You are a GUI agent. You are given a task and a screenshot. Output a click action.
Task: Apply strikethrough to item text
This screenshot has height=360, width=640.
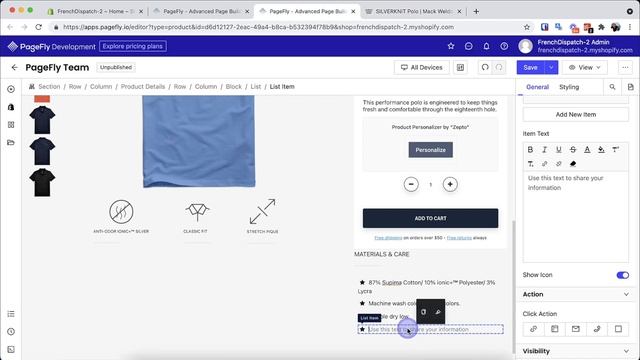(x=573, y=150)
